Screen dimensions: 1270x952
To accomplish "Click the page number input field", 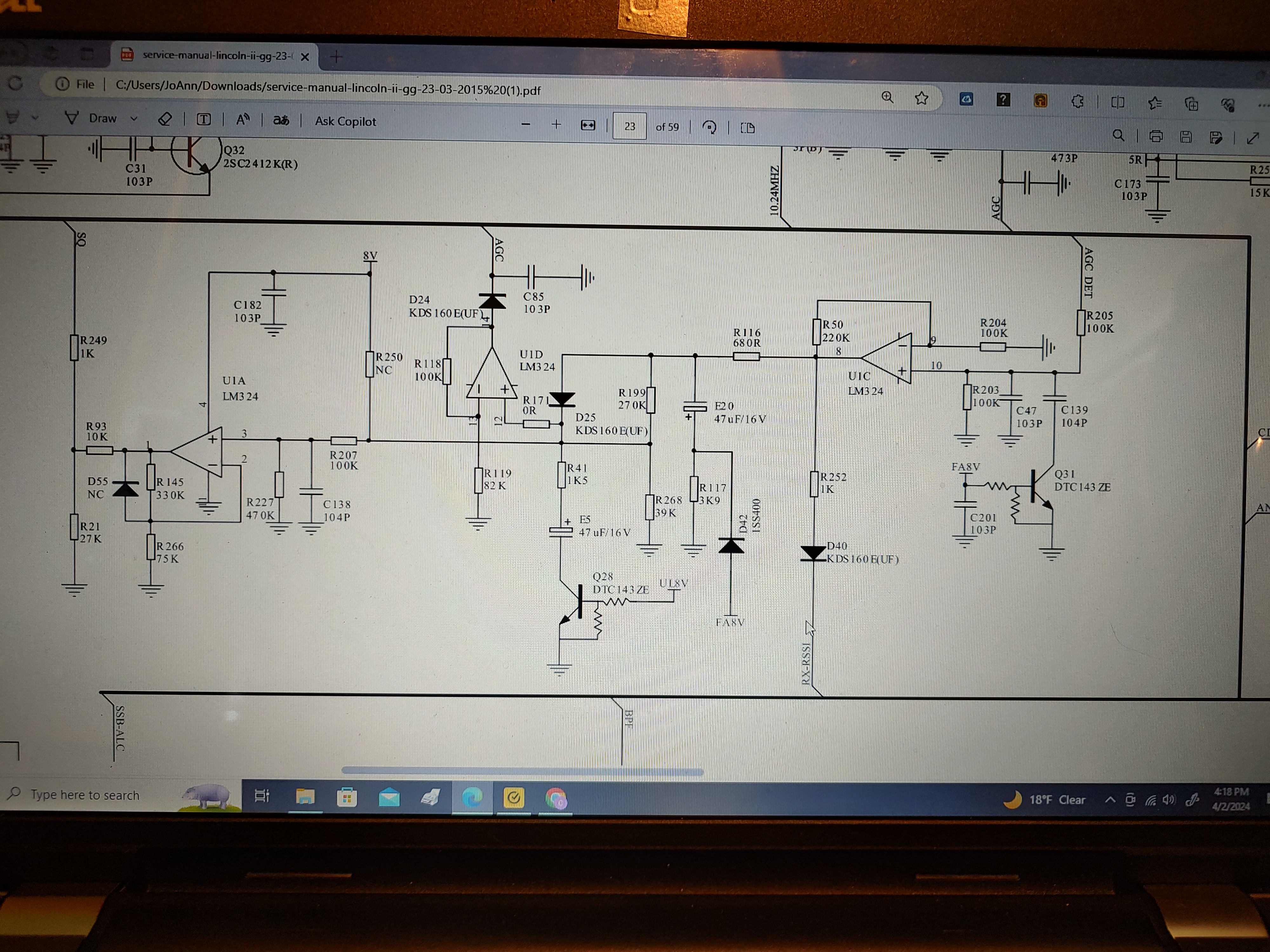I will point(629,126).
